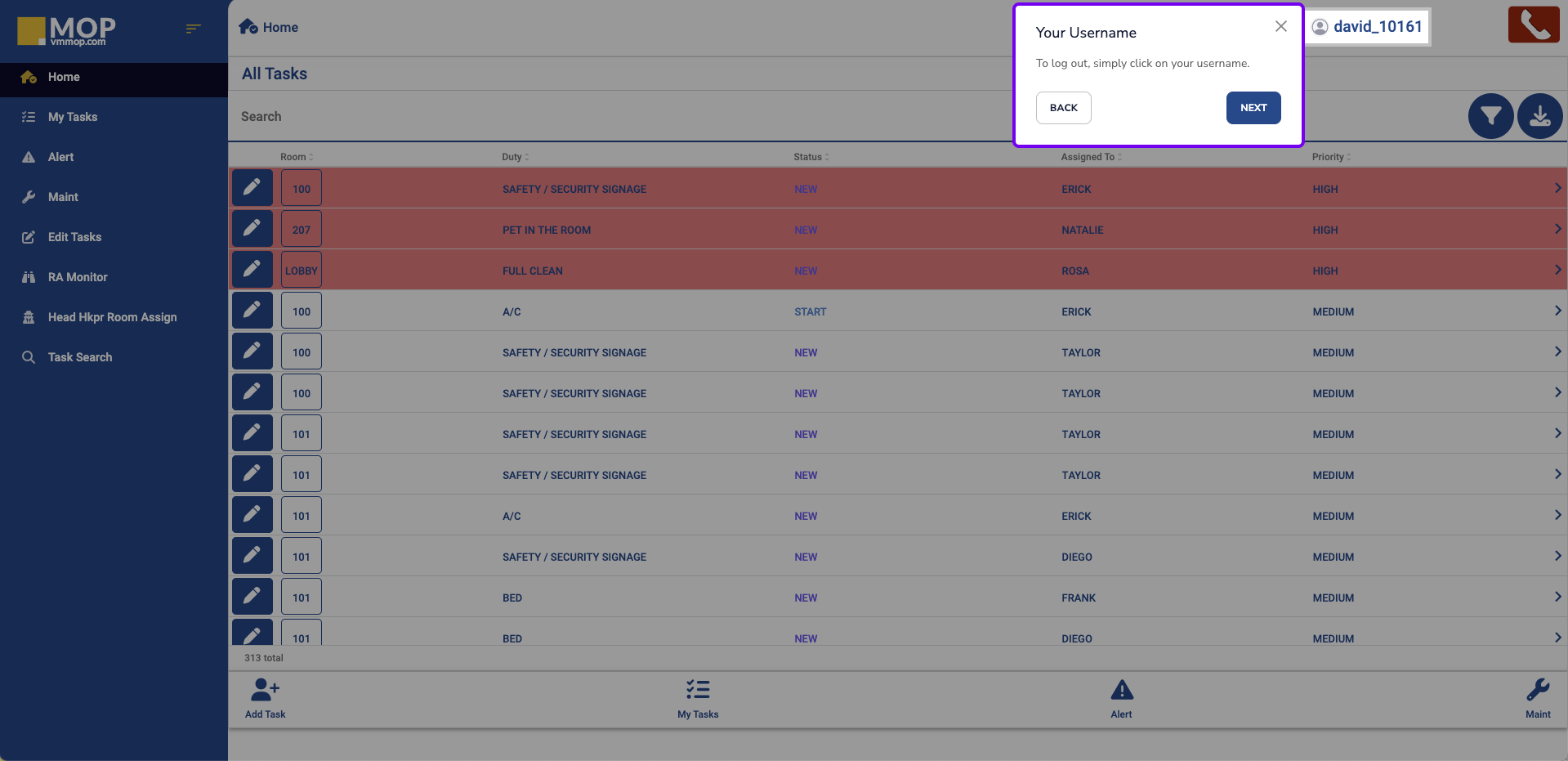Sort tasks by Priority column header

[1330, 157]
